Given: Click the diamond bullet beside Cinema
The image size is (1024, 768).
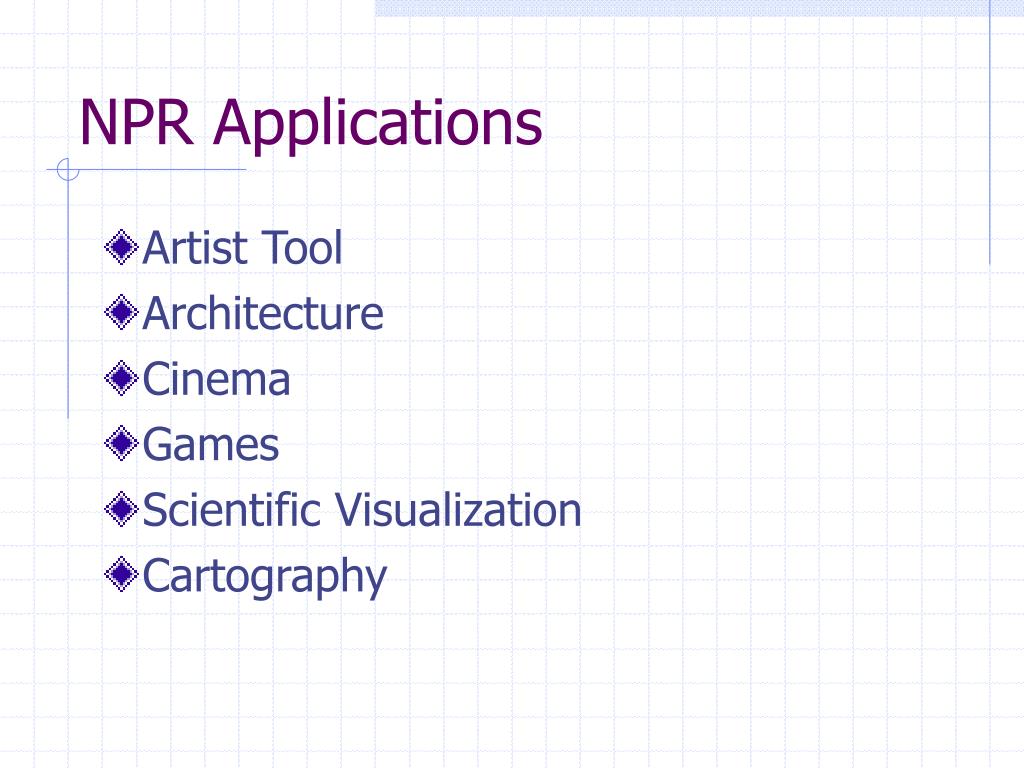Looking at the screenshot, I should (x=121, y=378).
